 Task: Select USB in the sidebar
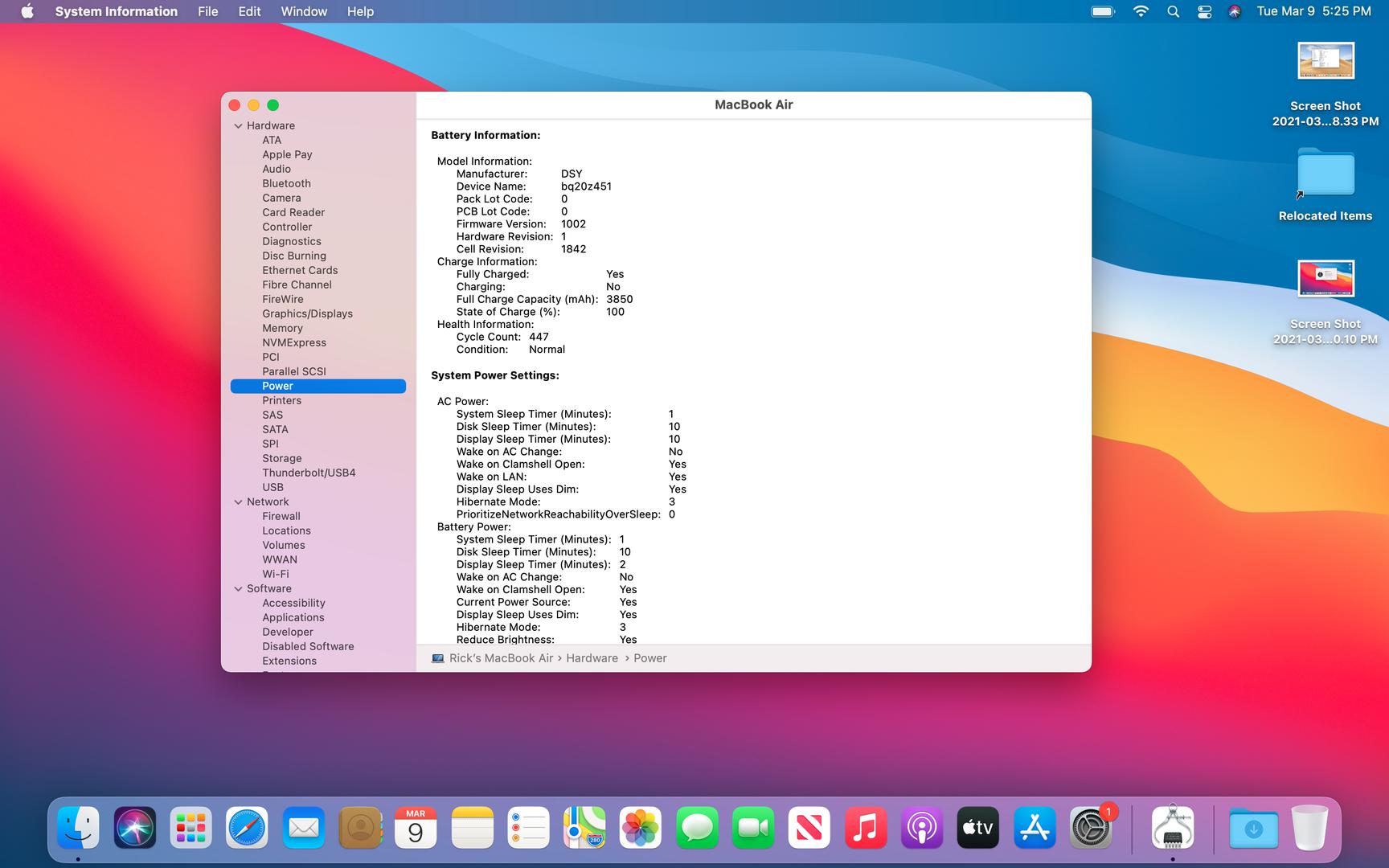point(272,487)
